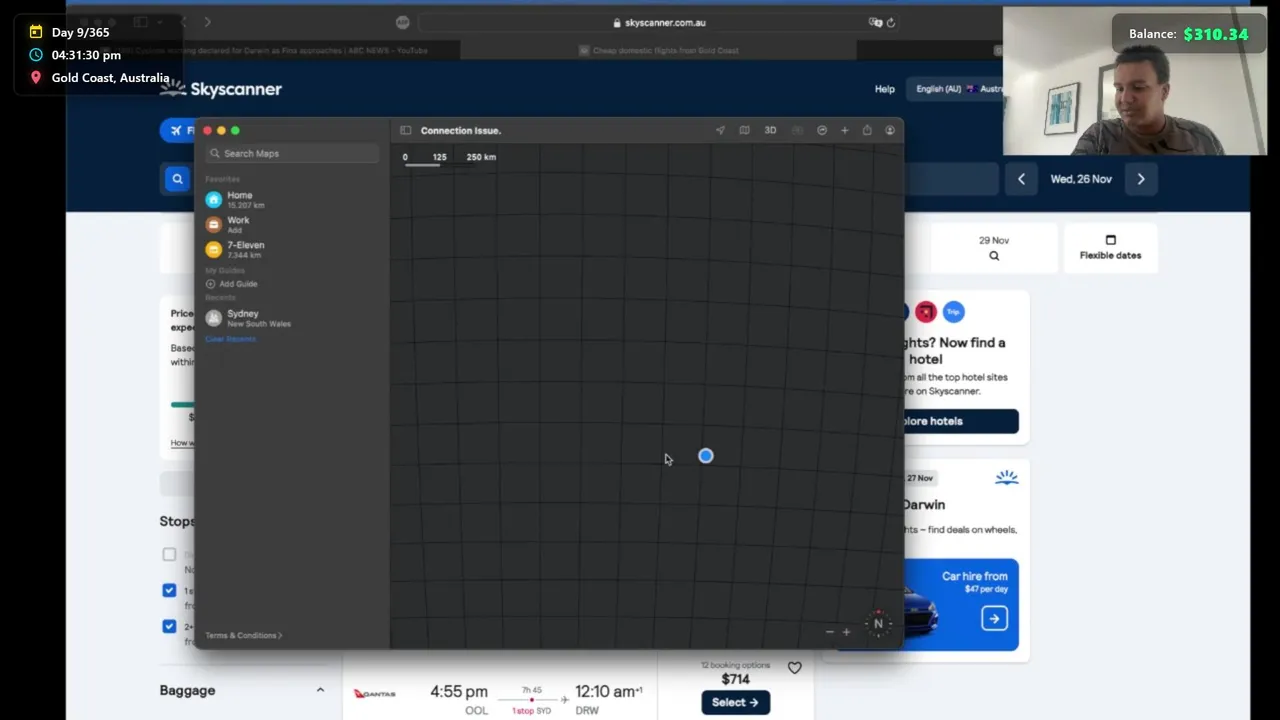The height and width of the screenshot is (720, 1280).
Task: Zoom in with the plus map button
Action: [x=846, y=632]
